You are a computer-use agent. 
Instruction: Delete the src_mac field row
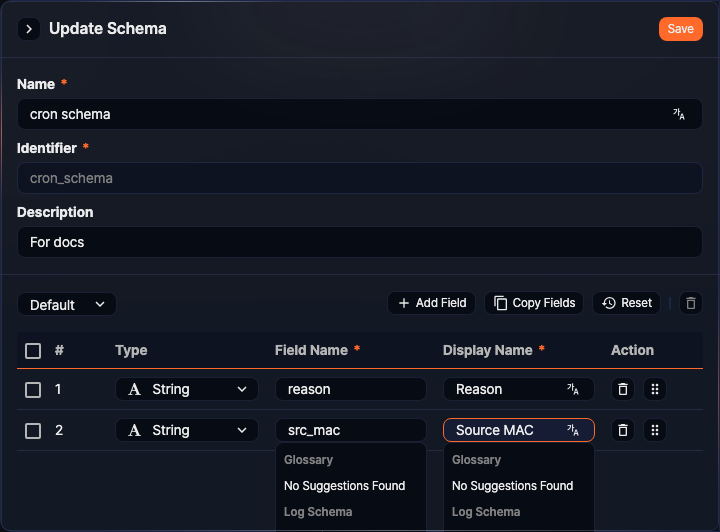(623, 430)
